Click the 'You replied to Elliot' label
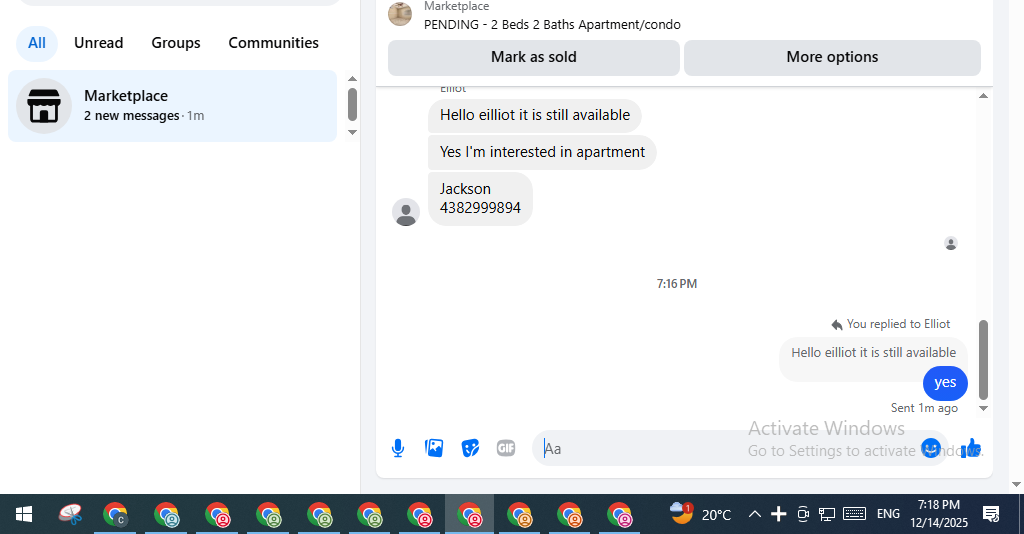Image resolution: width=1024 pixels, height=534 pixels. click(x=899, y=324)
